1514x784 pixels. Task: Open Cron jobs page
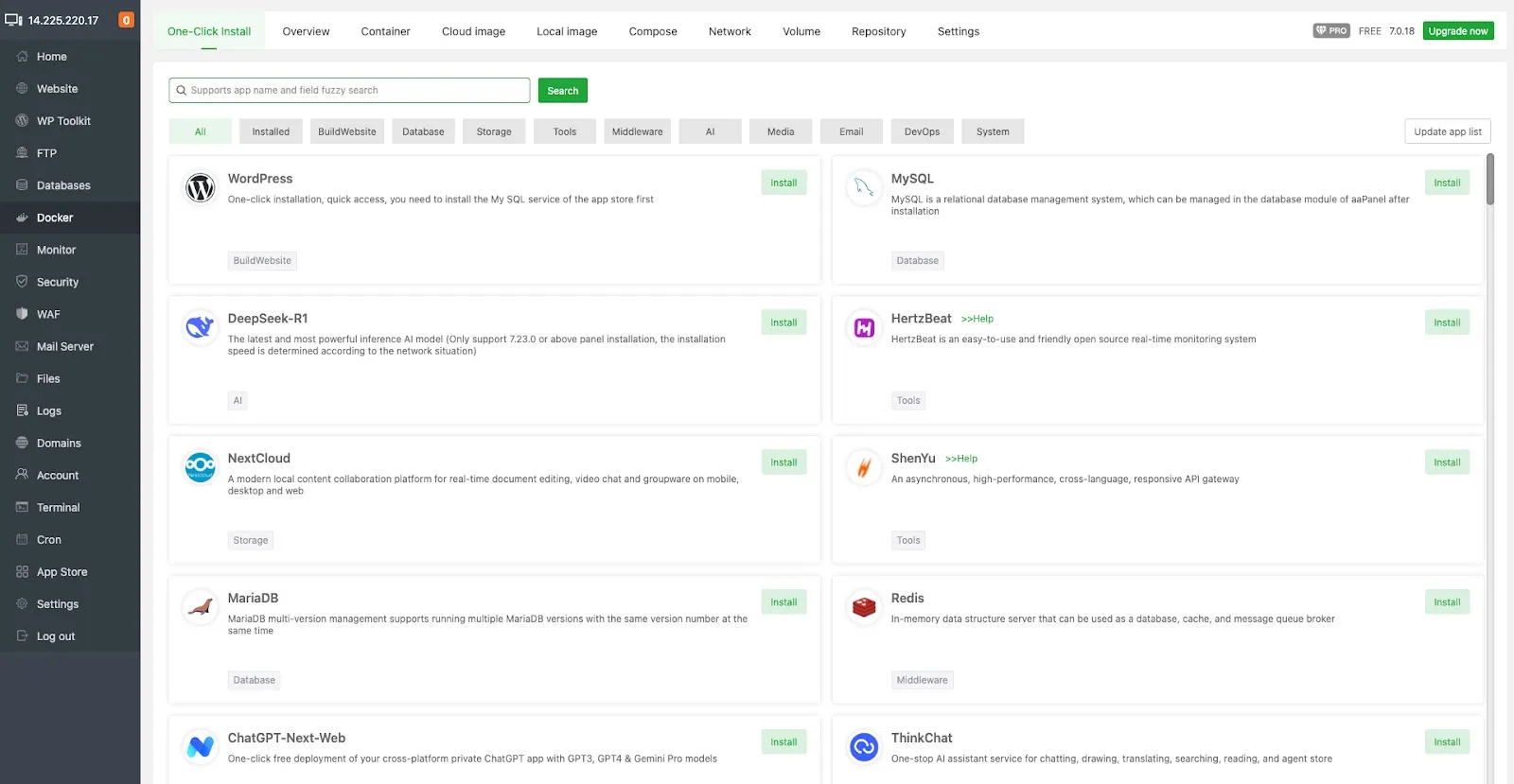[70, 539]
